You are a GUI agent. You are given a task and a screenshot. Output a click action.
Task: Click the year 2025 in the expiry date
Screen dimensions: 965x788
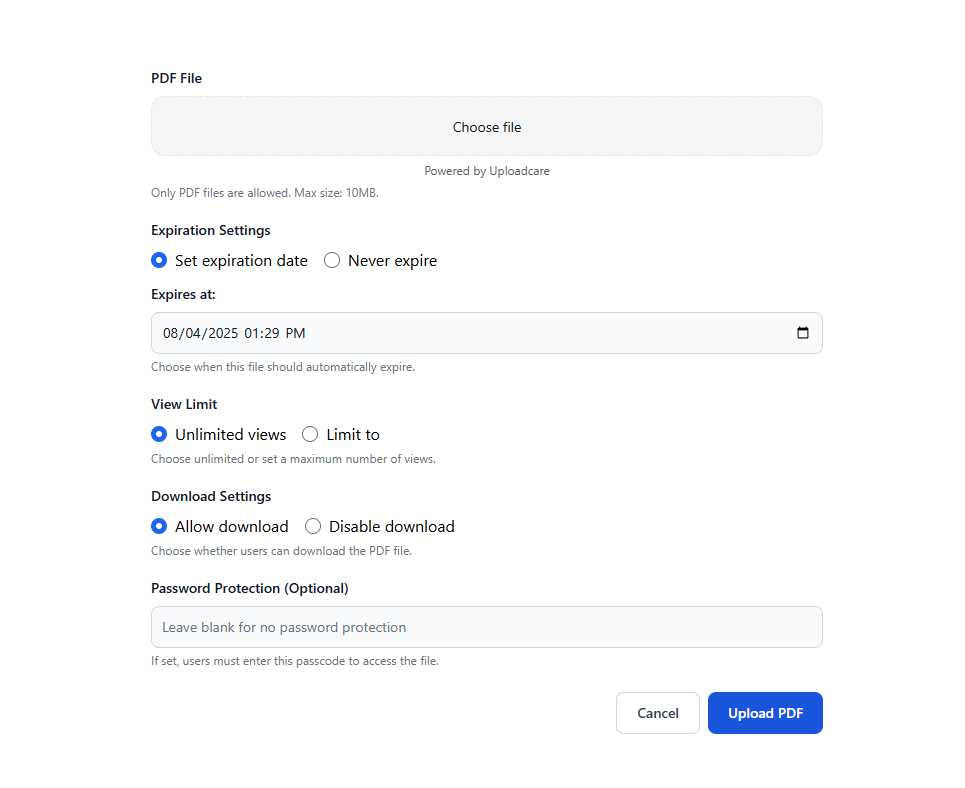222,333
